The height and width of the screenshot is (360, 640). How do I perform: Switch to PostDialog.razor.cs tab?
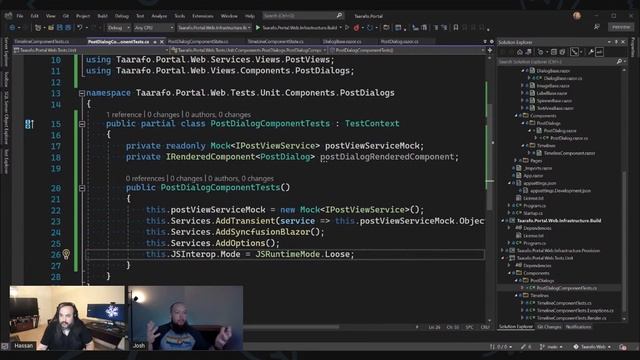click(x=400, y=42)
